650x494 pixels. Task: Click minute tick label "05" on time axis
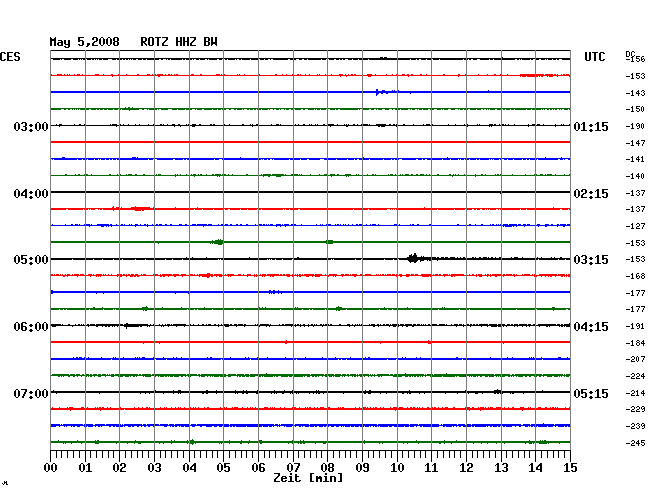223,468
